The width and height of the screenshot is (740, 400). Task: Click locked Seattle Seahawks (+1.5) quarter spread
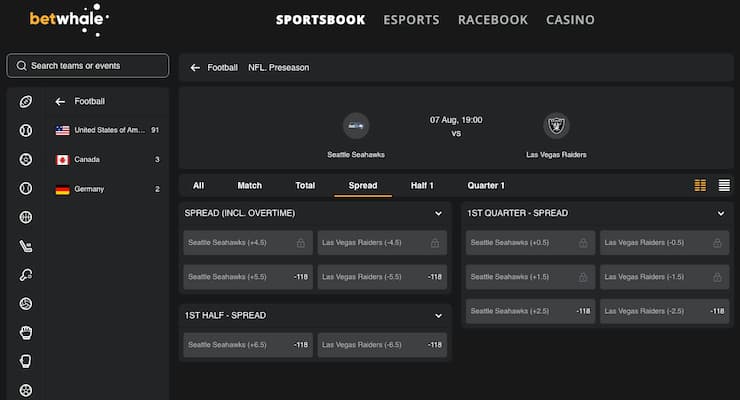coord(530,277)
